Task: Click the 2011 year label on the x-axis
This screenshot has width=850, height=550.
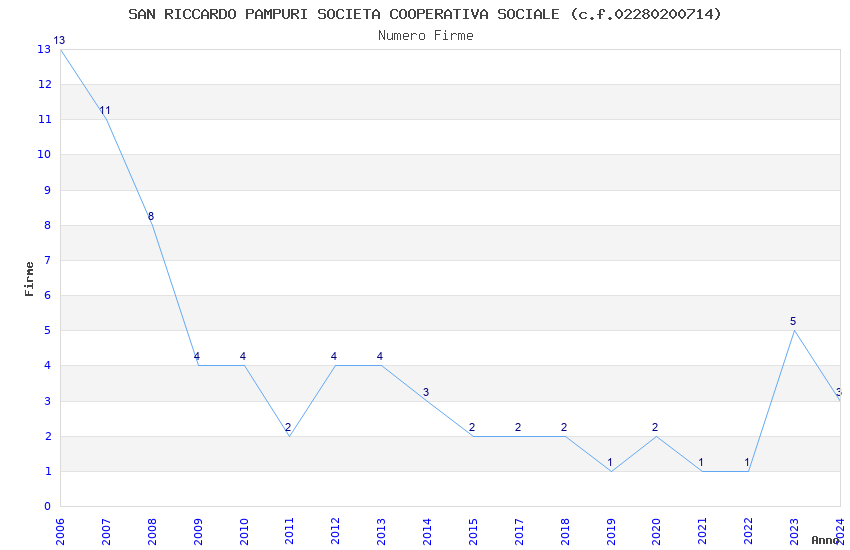Action: 289,532
